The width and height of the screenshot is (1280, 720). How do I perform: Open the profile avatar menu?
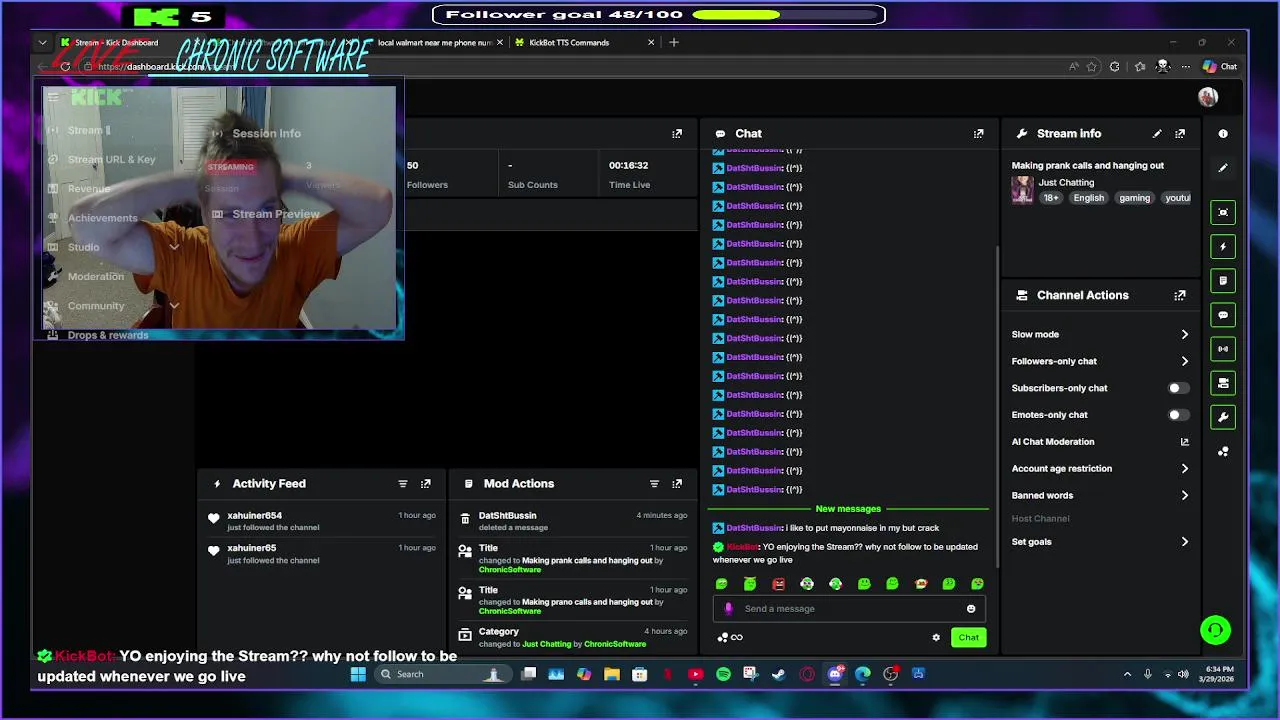(x=1208, y=97)
